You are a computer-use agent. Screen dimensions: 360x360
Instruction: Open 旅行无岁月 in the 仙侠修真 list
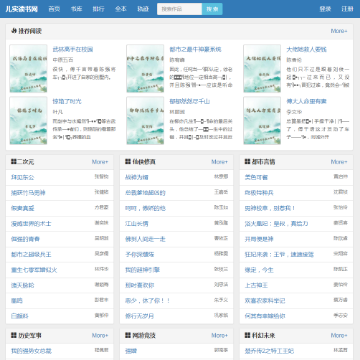click(139, 316)
